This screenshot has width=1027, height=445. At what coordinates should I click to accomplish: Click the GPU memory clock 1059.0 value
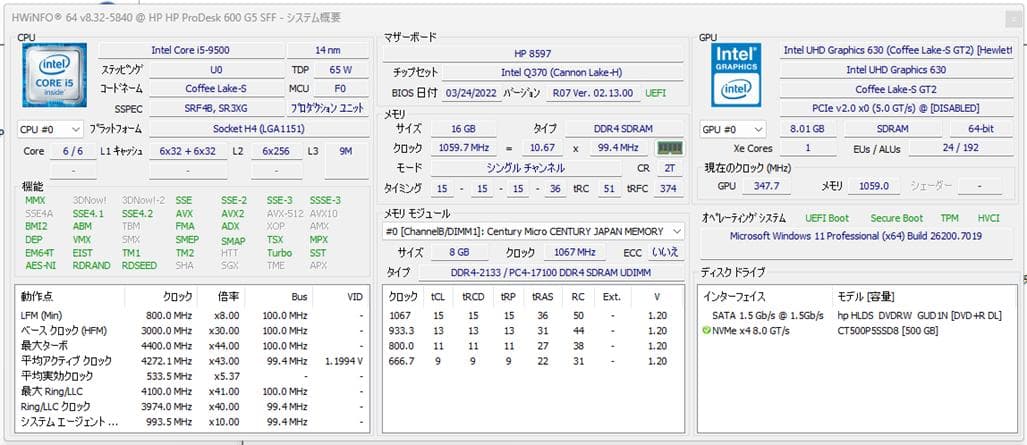click(x=874, y=186)
